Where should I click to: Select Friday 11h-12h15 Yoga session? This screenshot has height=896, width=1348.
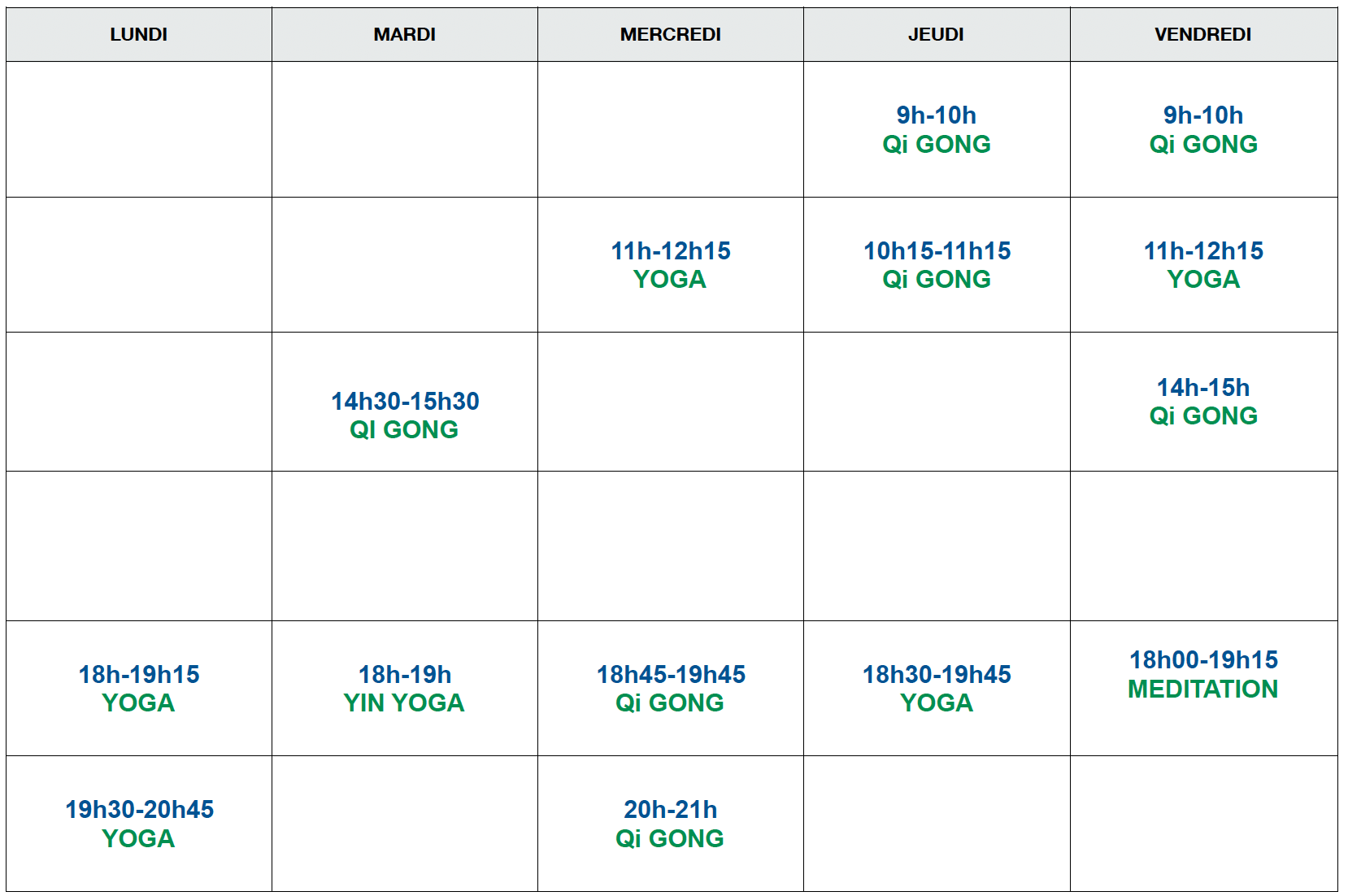[1203, 265]
